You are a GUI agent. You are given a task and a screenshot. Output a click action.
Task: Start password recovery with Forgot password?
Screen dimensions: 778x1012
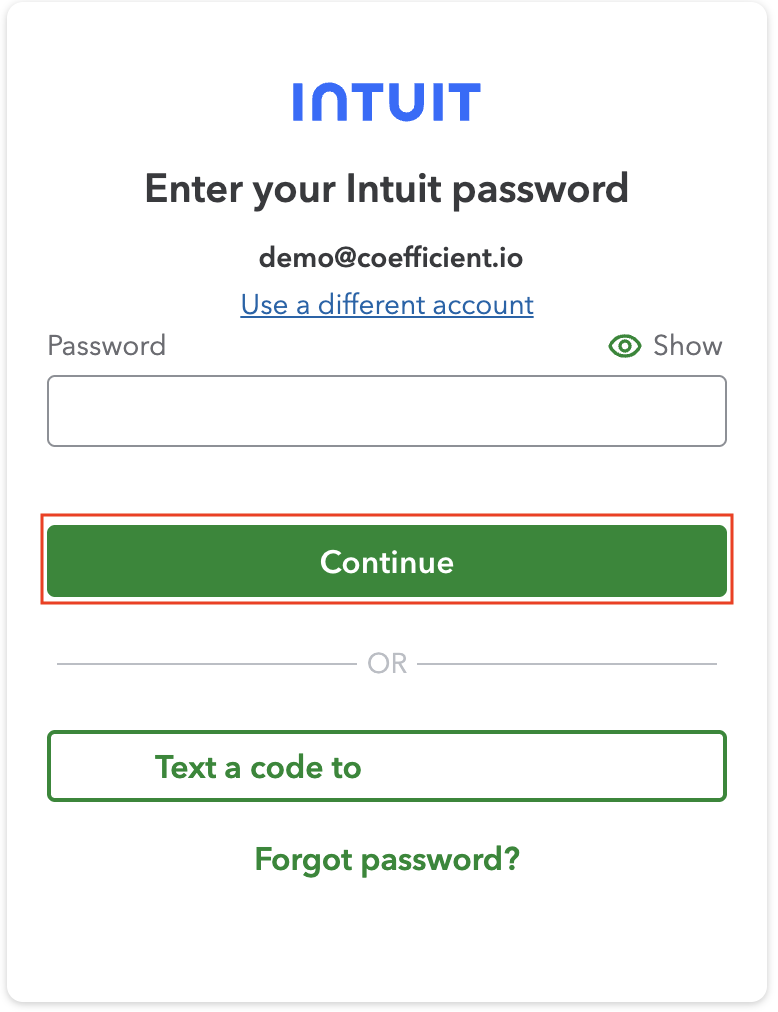(x=387, y=859)
